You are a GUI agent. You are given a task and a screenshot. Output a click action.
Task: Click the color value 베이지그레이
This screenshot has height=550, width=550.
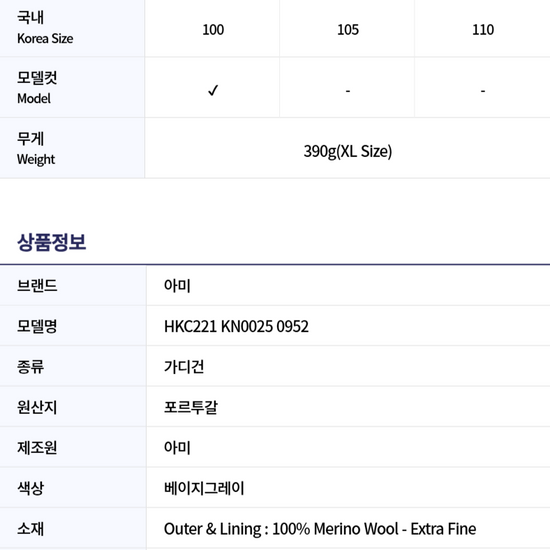point(204,488)
